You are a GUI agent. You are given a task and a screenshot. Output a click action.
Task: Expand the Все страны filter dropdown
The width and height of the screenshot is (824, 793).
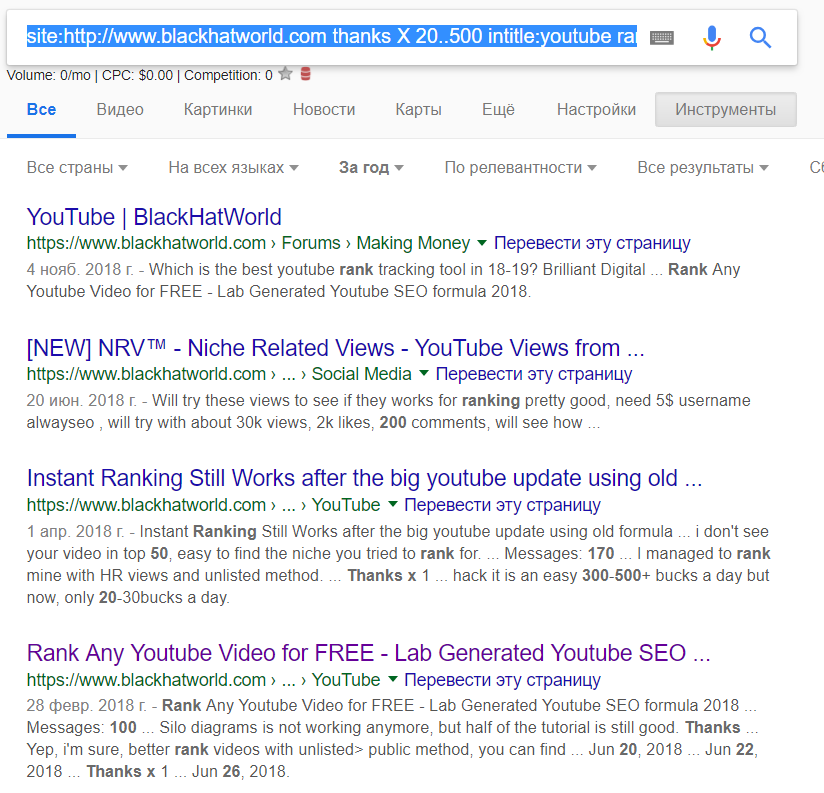pos(77,168)
